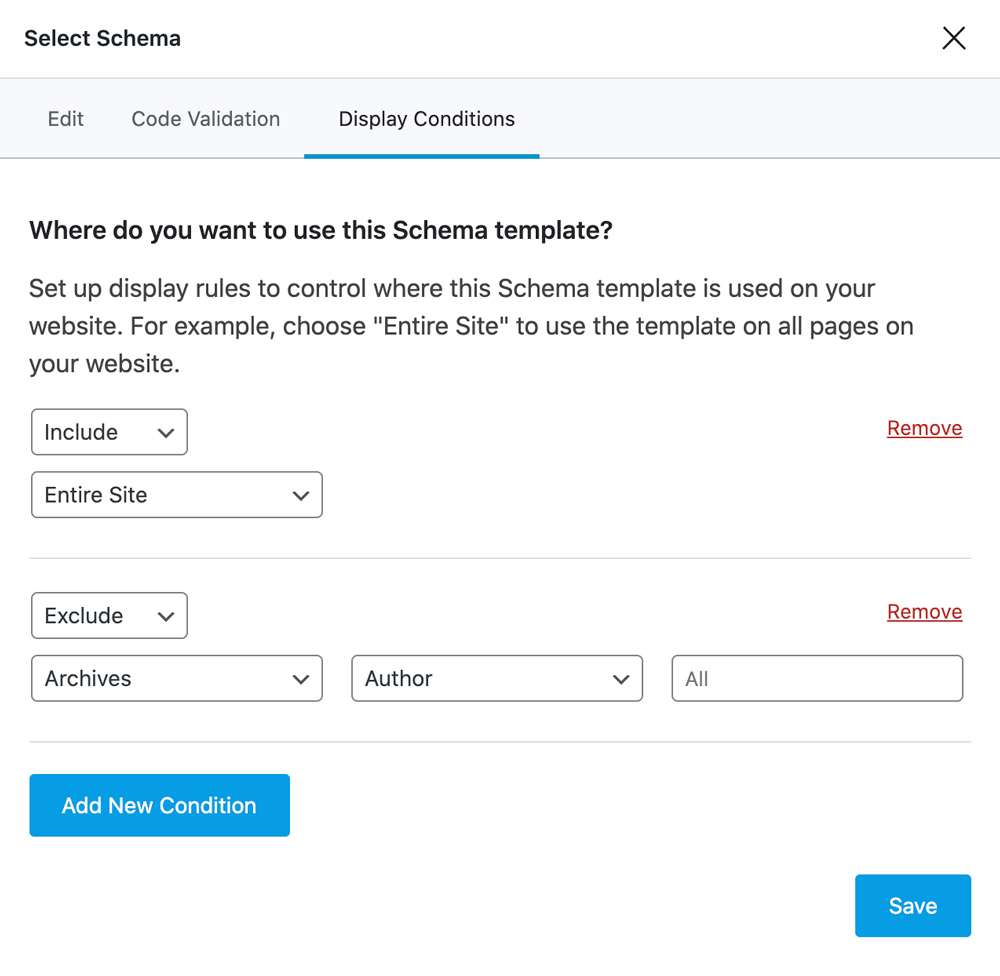This screenshot has width=1000, height=976.
Task: Click the chevron on the Include selector
Action: pyautogui.click(x=166, y=431)
